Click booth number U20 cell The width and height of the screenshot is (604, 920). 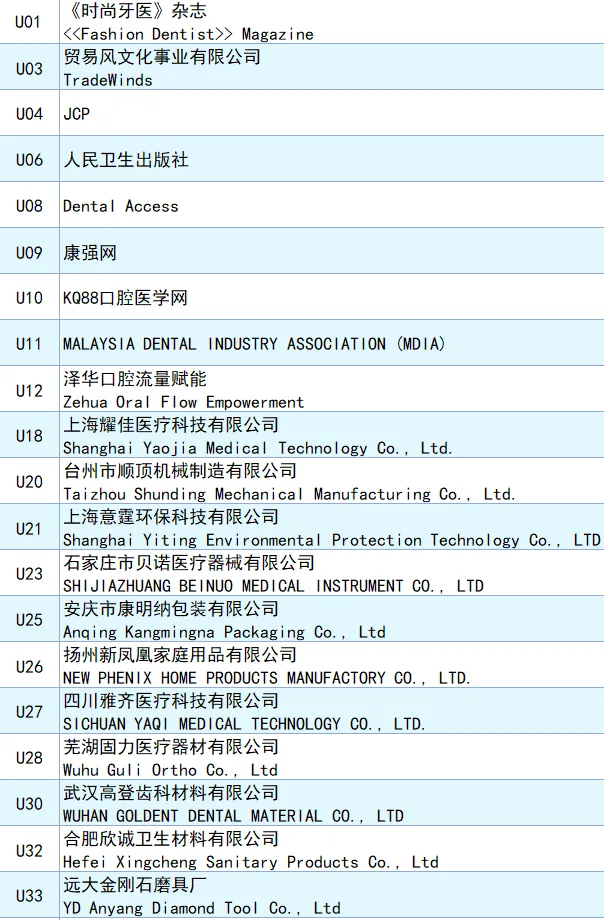coord(29,482)
